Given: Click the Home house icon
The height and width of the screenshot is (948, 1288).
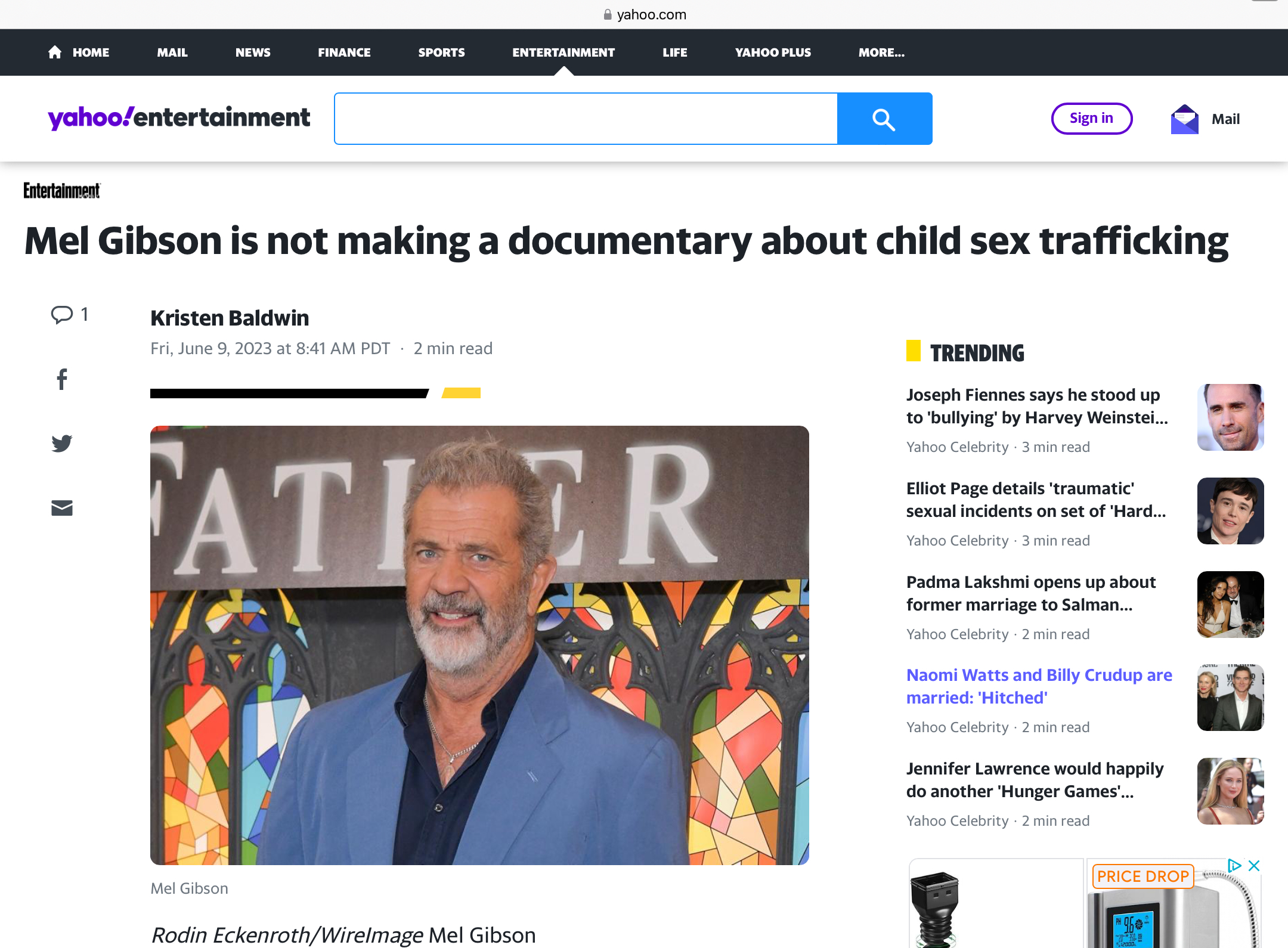Looking at the screenshot, I should [x=55, y=52].
